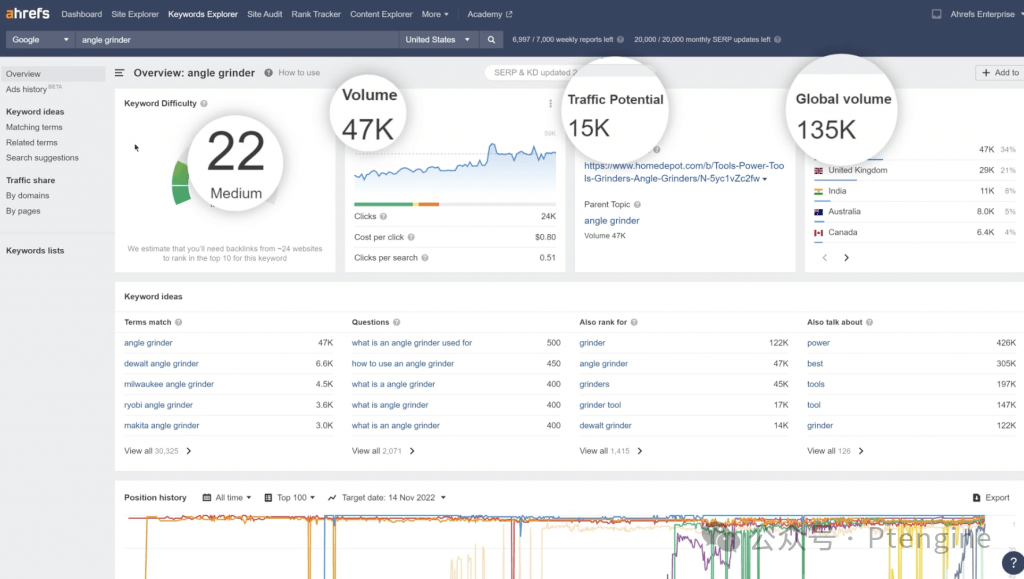
Task: Open the Top 100 positions dropdown
Action: [290, 498]
